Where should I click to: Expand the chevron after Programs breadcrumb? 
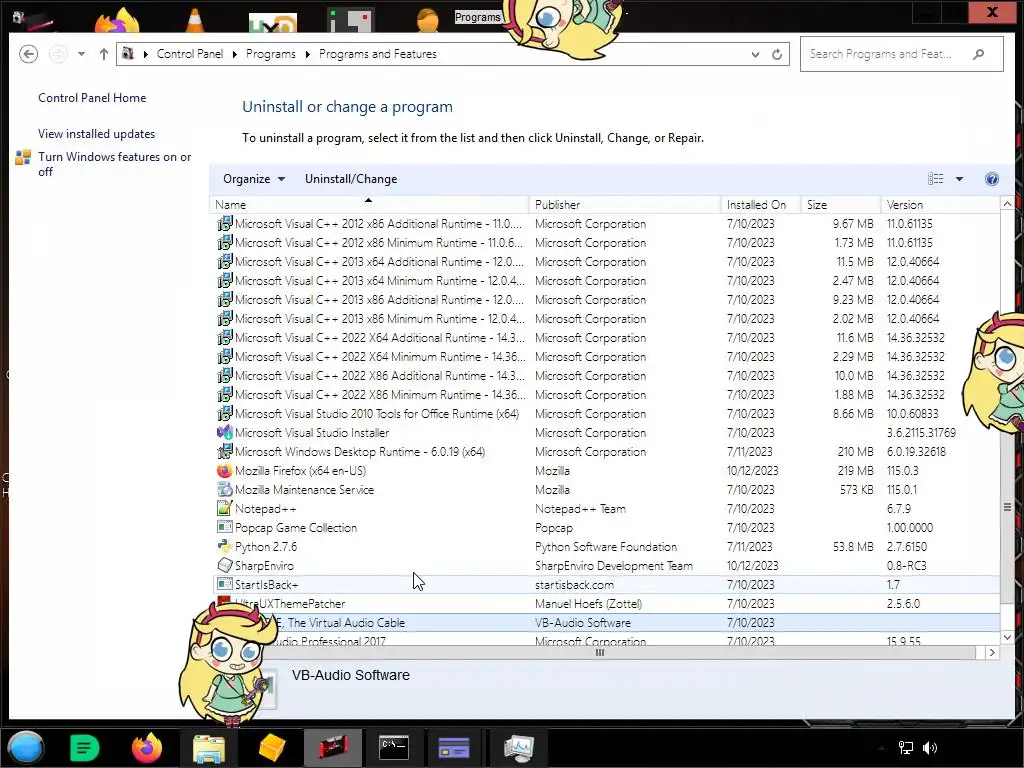[308, 54]
